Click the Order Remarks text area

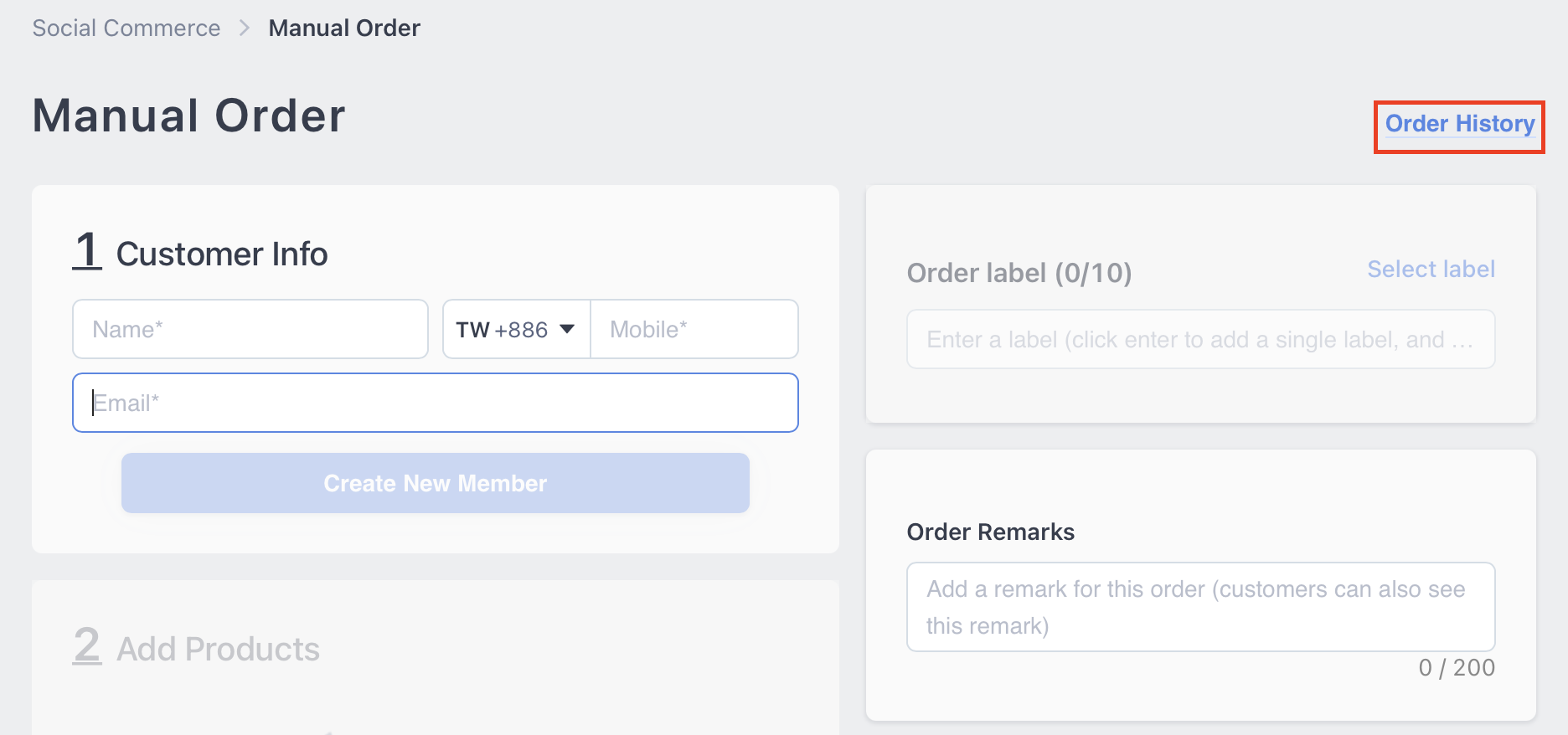pos(1201,607)
